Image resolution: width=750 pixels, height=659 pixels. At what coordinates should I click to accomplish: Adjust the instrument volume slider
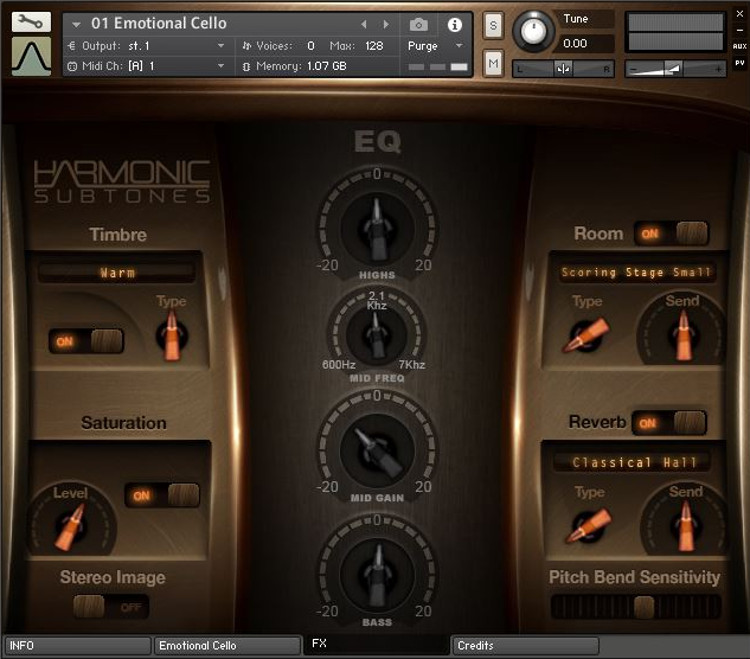[675, 69]
